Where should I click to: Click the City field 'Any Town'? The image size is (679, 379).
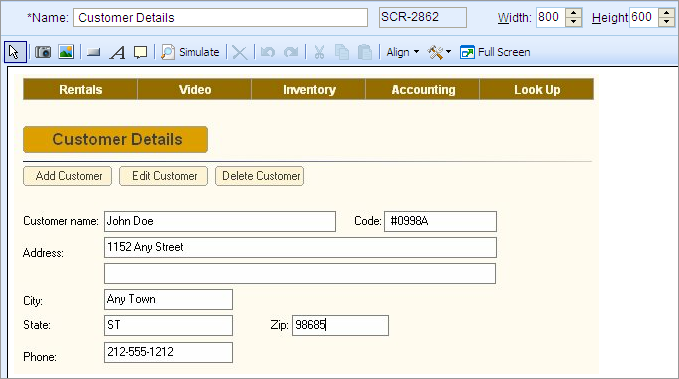(x=168, y=299)
